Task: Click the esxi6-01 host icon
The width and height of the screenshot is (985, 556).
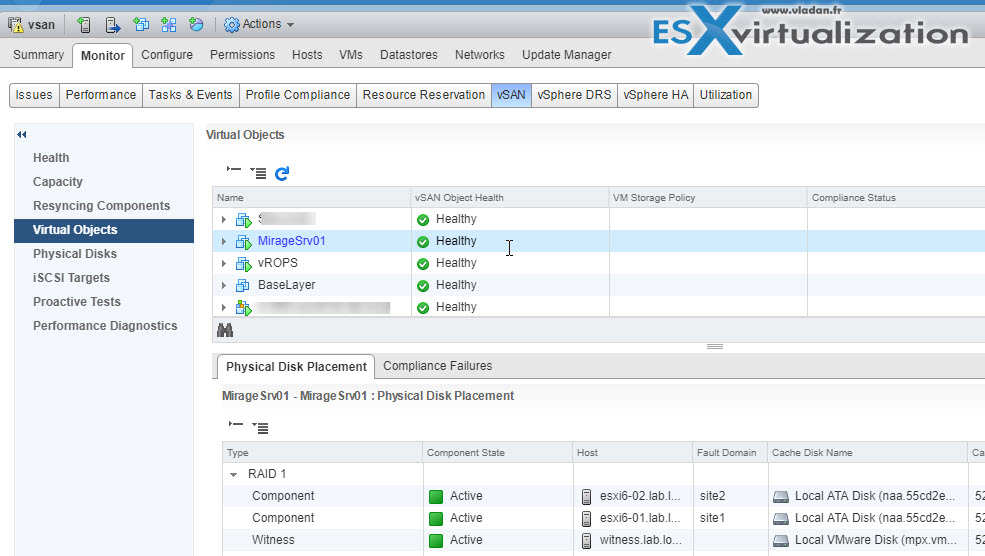Action: (586, 519)
